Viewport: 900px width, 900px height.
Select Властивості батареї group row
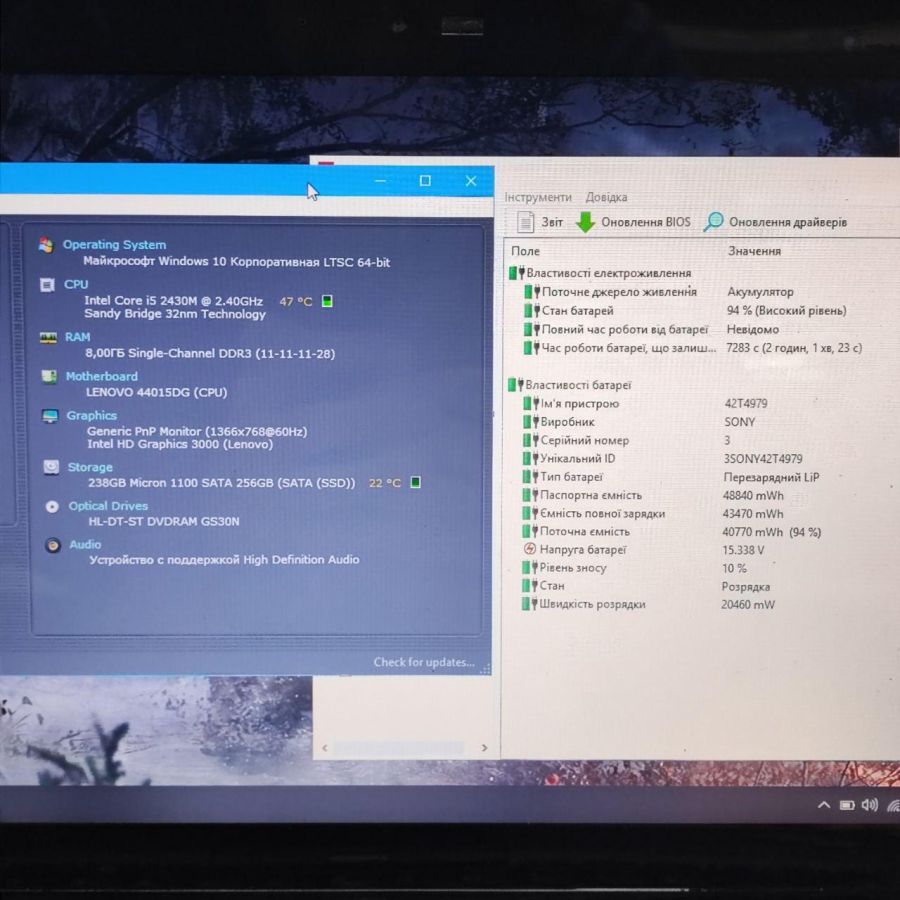(570, 385)
